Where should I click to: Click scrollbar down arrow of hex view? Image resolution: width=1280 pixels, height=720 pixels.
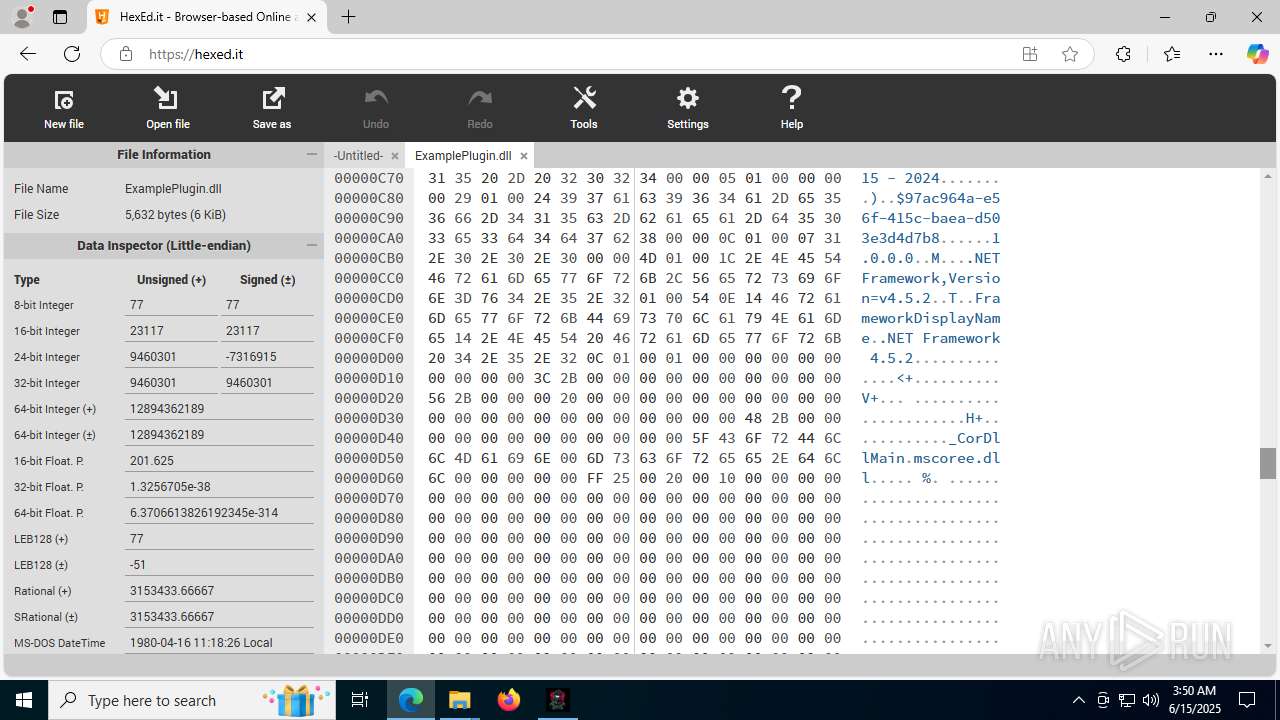tap(1268, 646)
